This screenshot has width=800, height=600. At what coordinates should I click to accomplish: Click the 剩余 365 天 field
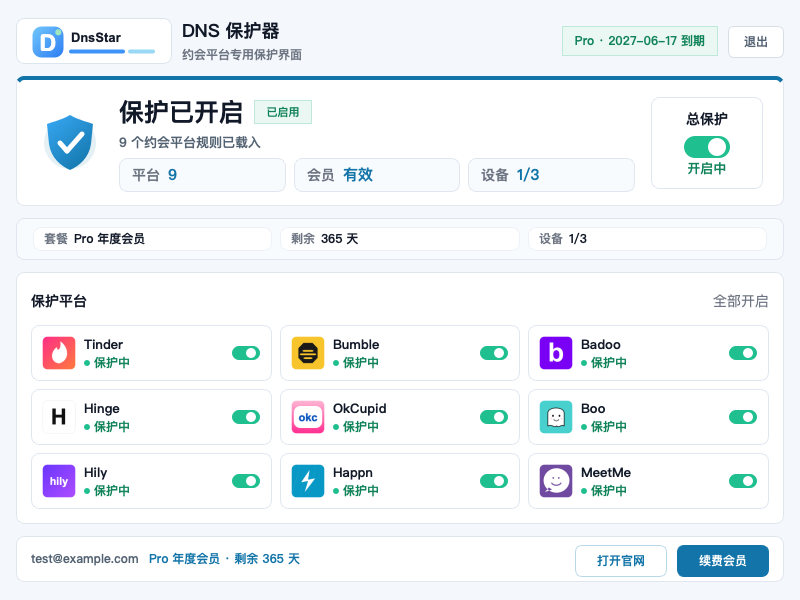[x=400, y=239]
